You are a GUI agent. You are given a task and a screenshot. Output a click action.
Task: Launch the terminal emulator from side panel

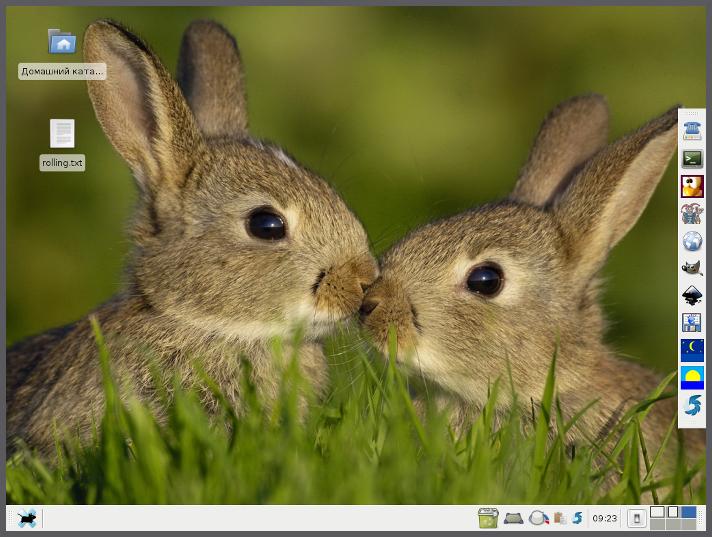pos(691,158)
